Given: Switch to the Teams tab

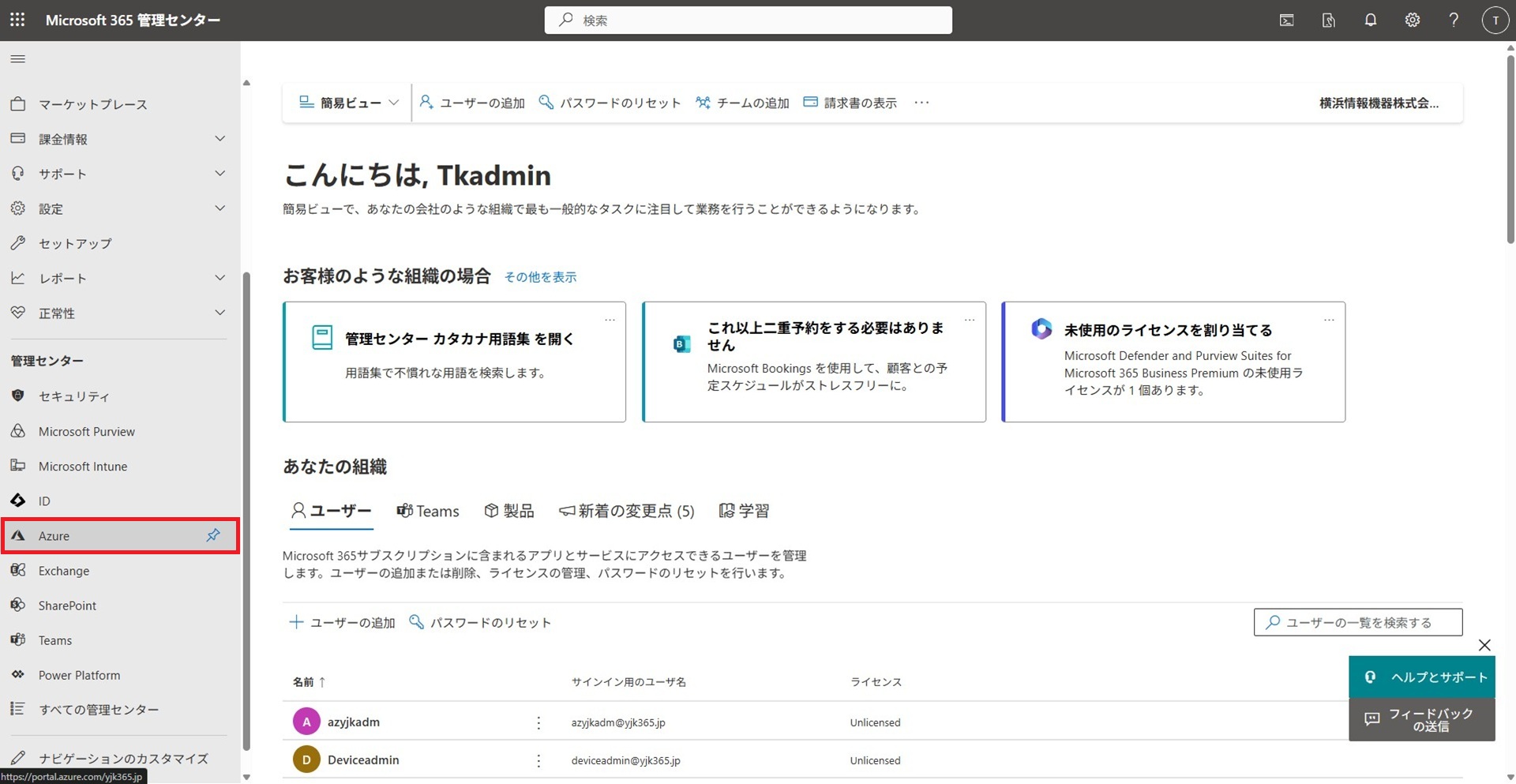Looking at the screenshot, I should [427, 512].
